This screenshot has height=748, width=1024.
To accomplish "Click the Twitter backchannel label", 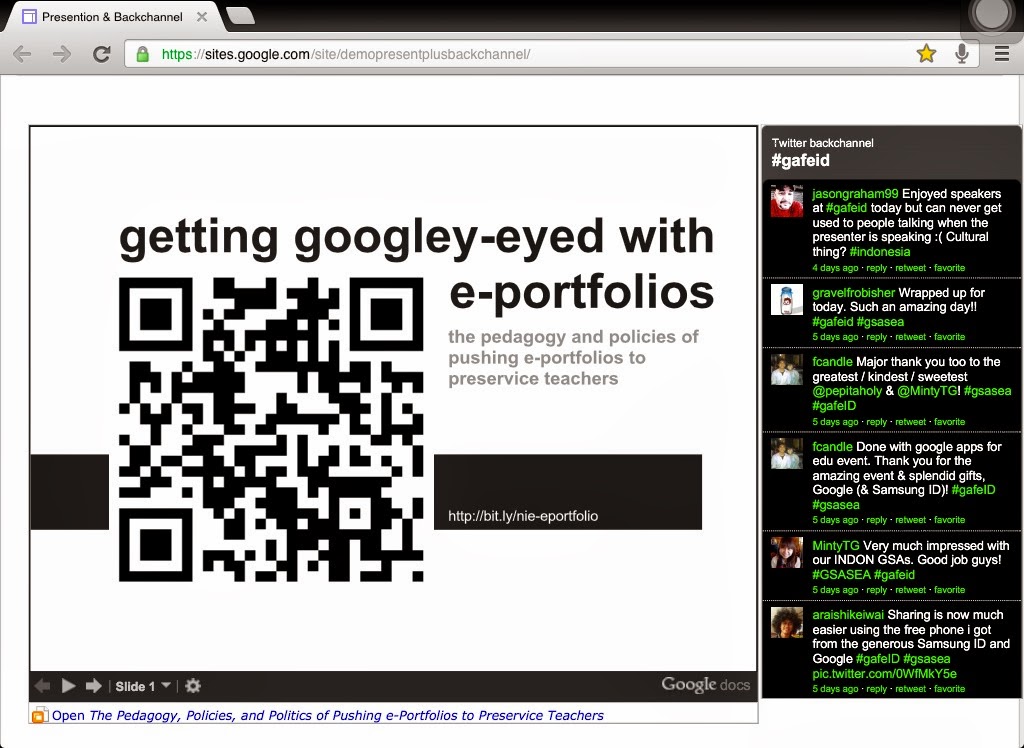I will [822, 143].
